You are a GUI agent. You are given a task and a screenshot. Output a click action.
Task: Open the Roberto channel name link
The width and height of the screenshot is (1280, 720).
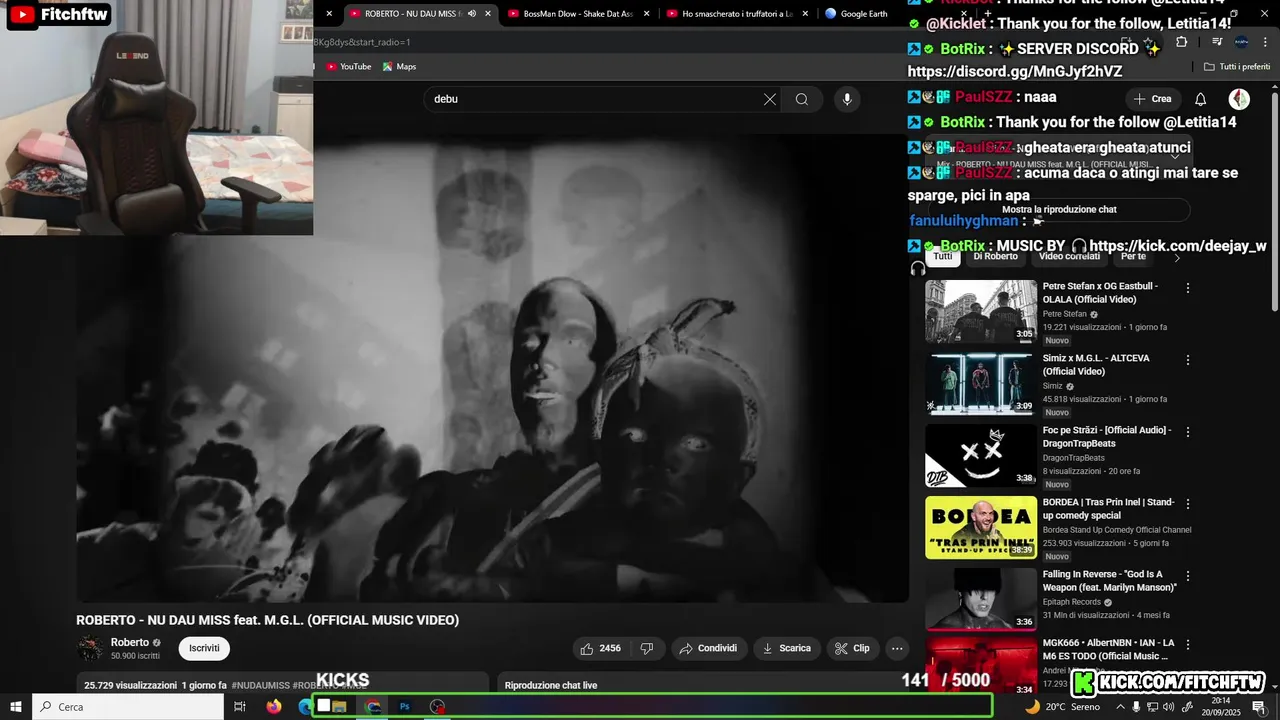[x=130, y=642]
